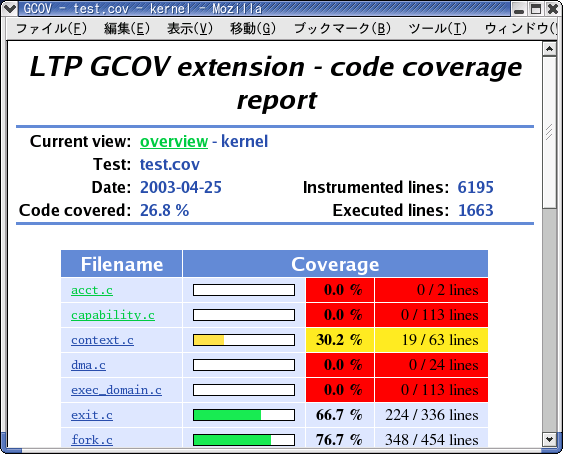Open the exit.c coverage link
The image size is (563, 454).
pyautogui.click(x=92, y=415)
